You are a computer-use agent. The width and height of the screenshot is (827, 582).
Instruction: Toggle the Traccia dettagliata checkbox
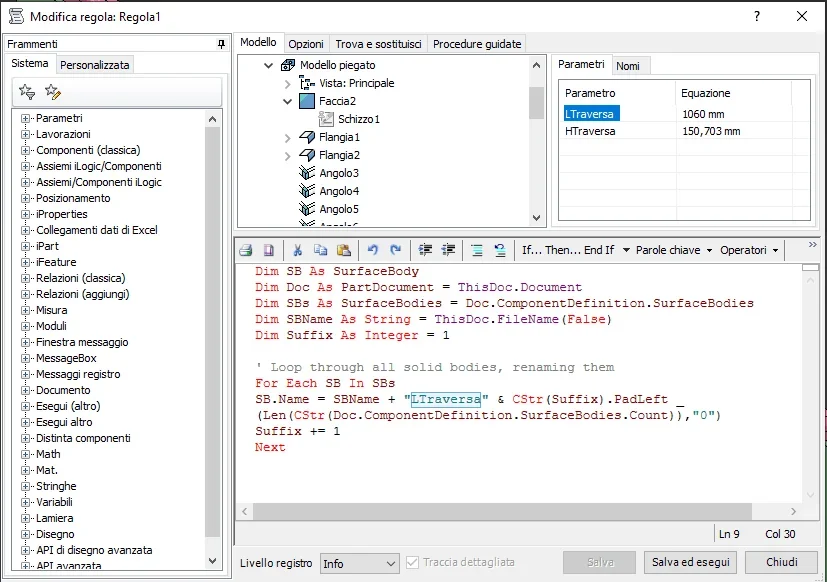click(413, 563)
